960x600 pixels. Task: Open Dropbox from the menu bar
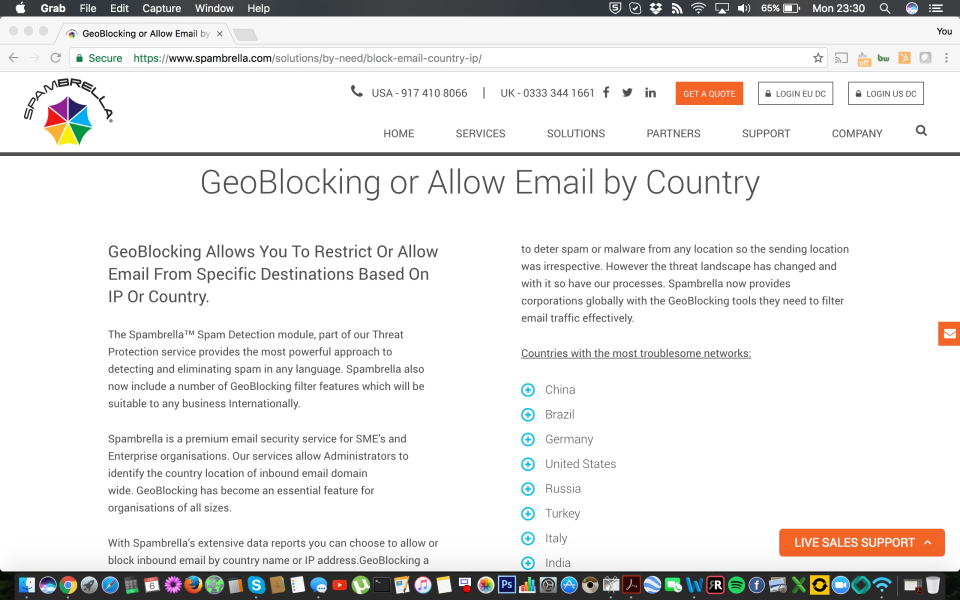(x=656, y=8)
